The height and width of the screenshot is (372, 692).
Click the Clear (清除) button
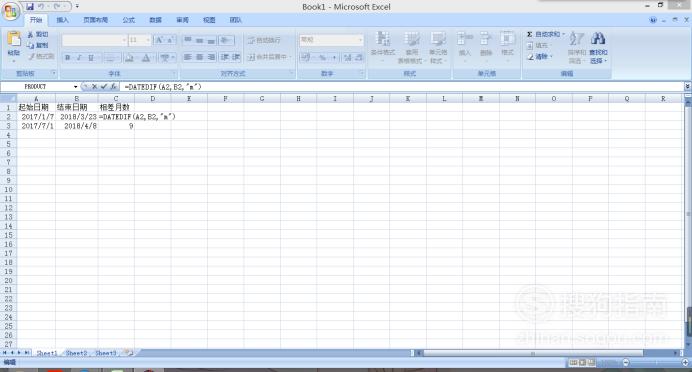click(539, 56)
